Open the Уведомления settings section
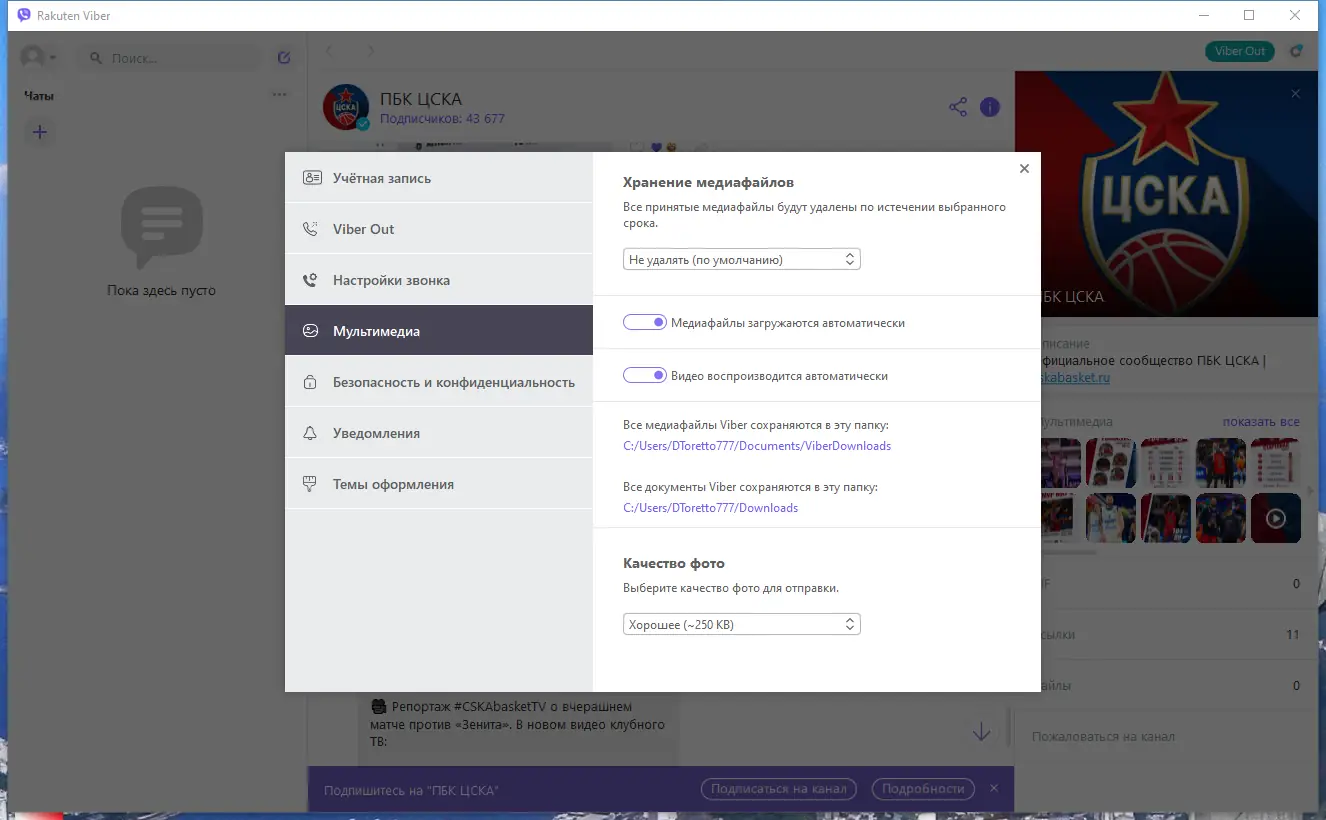Screen dimensions: 1326x820 point(438,433)
